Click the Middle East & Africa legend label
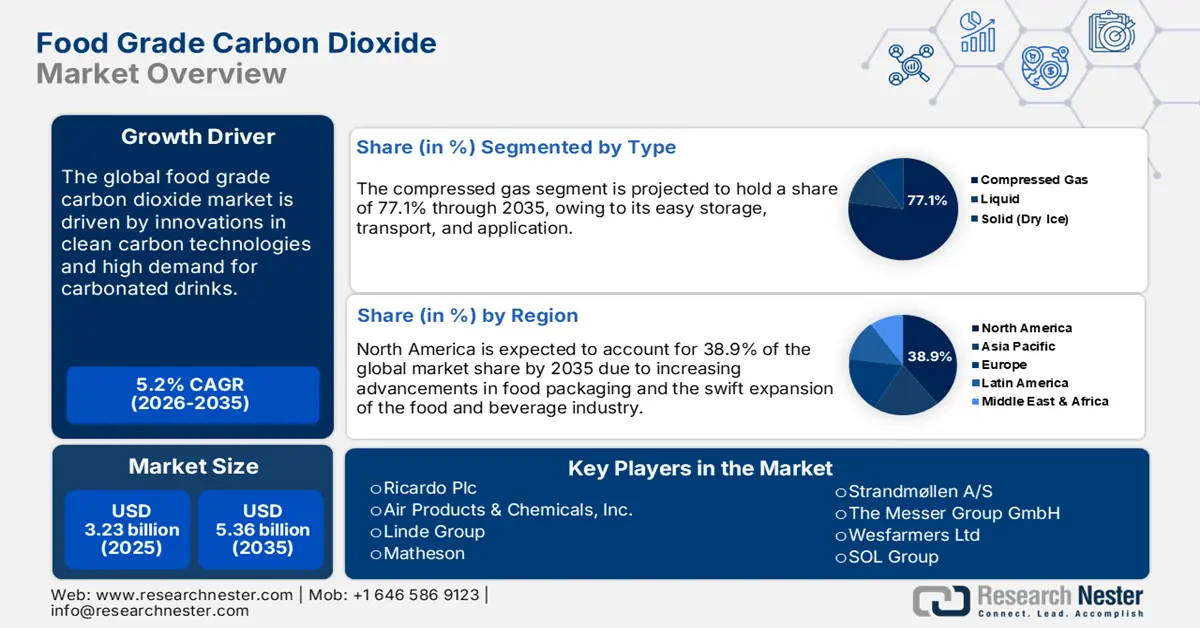Screen dimensions: 1200x628 pos(1045,401)
